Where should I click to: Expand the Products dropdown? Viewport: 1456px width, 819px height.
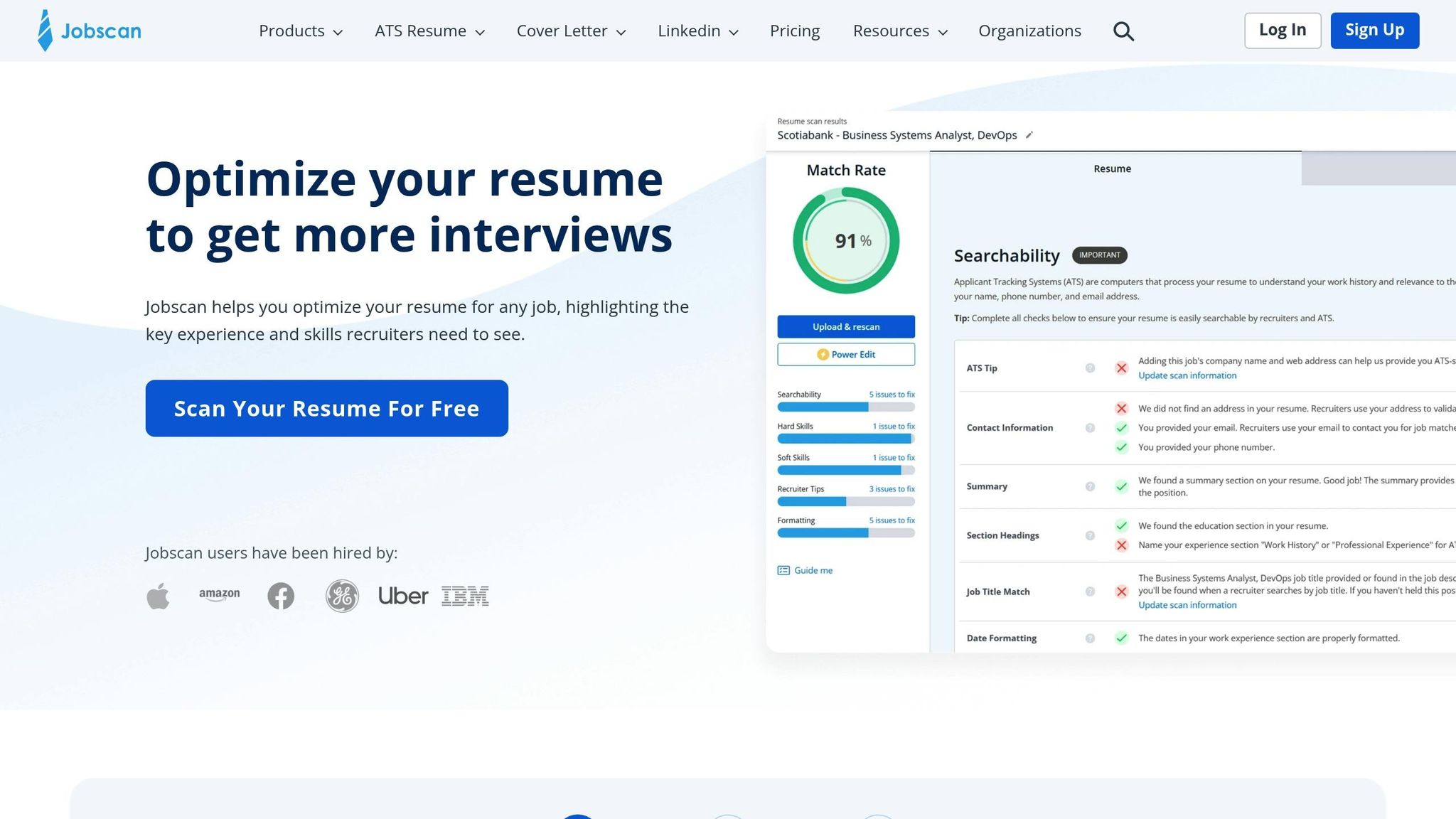[300, 31]
